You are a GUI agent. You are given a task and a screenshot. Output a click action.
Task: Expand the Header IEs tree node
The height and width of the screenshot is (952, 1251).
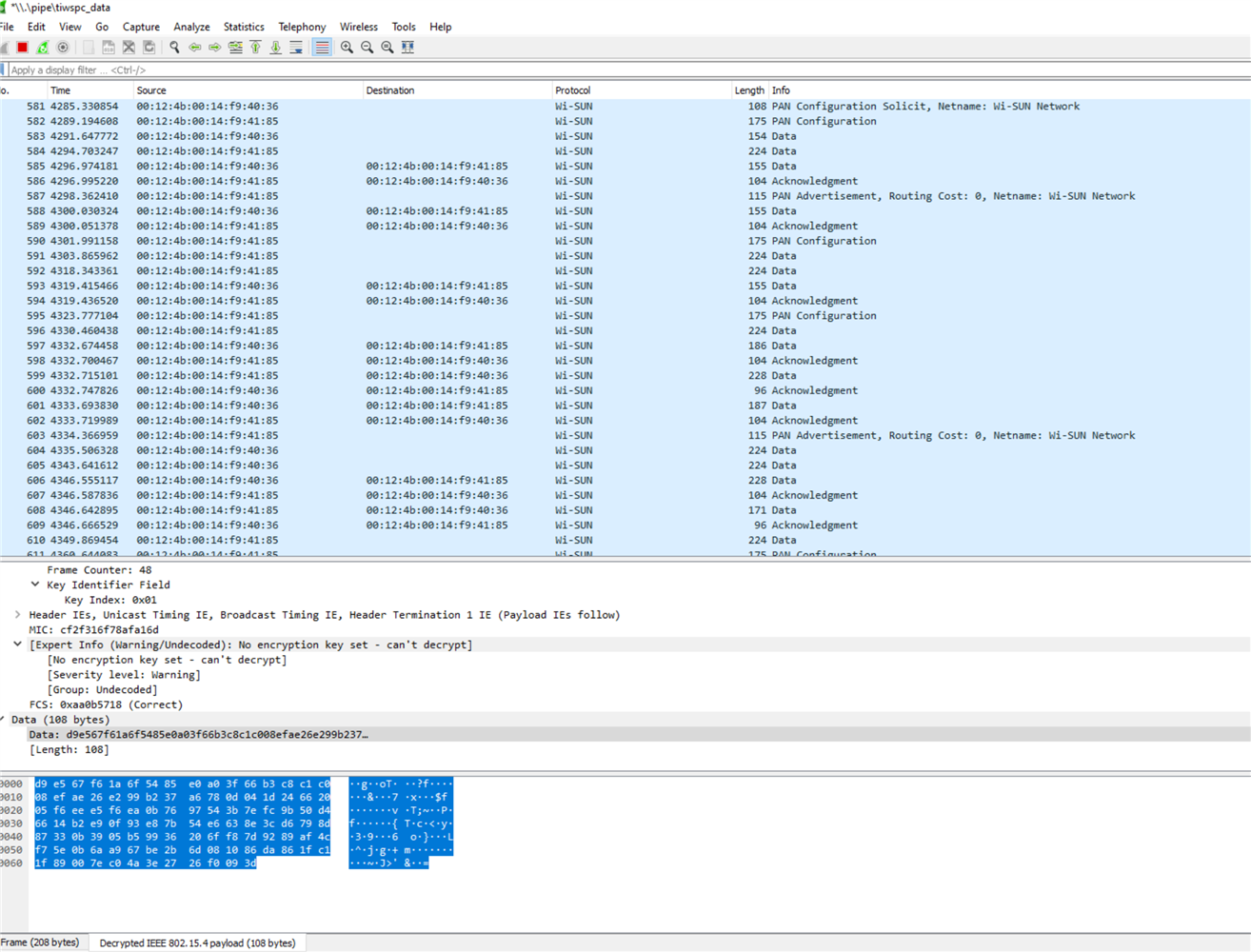point(17,615)
